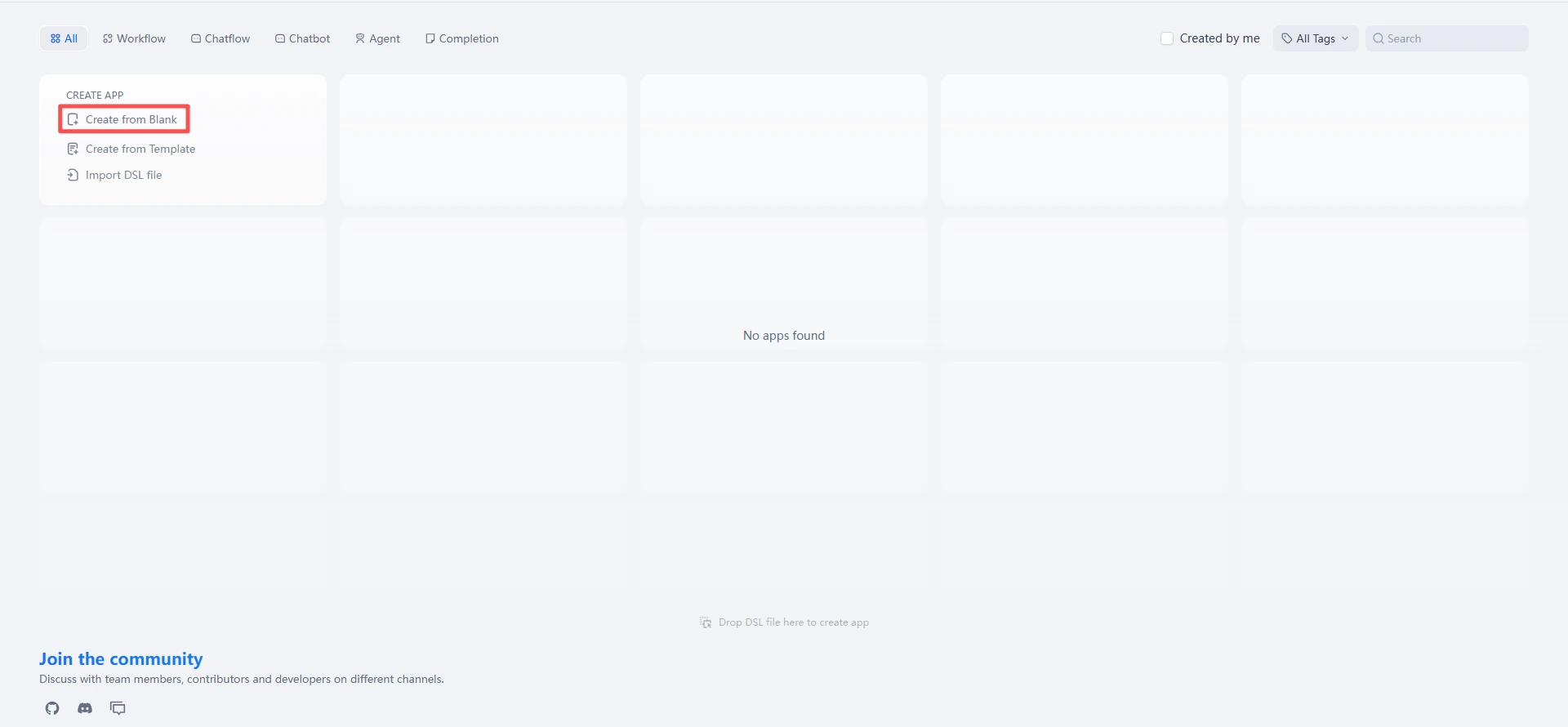Expand the All Tags dropdown chevron
The width and height of the screenshot is (1568, 727).
coord(1345,38)
